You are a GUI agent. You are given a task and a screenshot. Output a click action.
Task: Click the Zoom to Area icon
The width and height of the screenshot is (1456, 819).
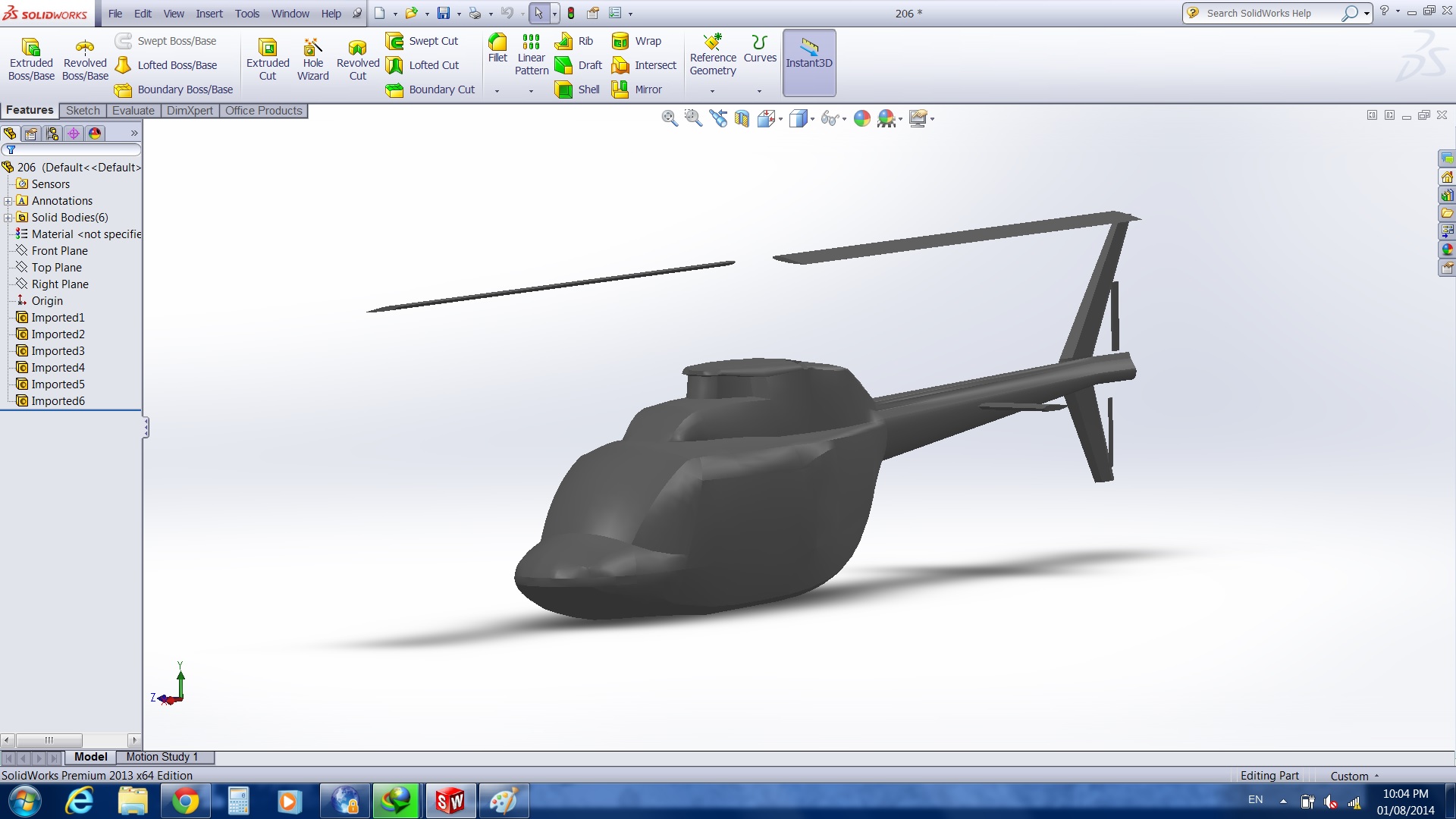tap(693, 118)
